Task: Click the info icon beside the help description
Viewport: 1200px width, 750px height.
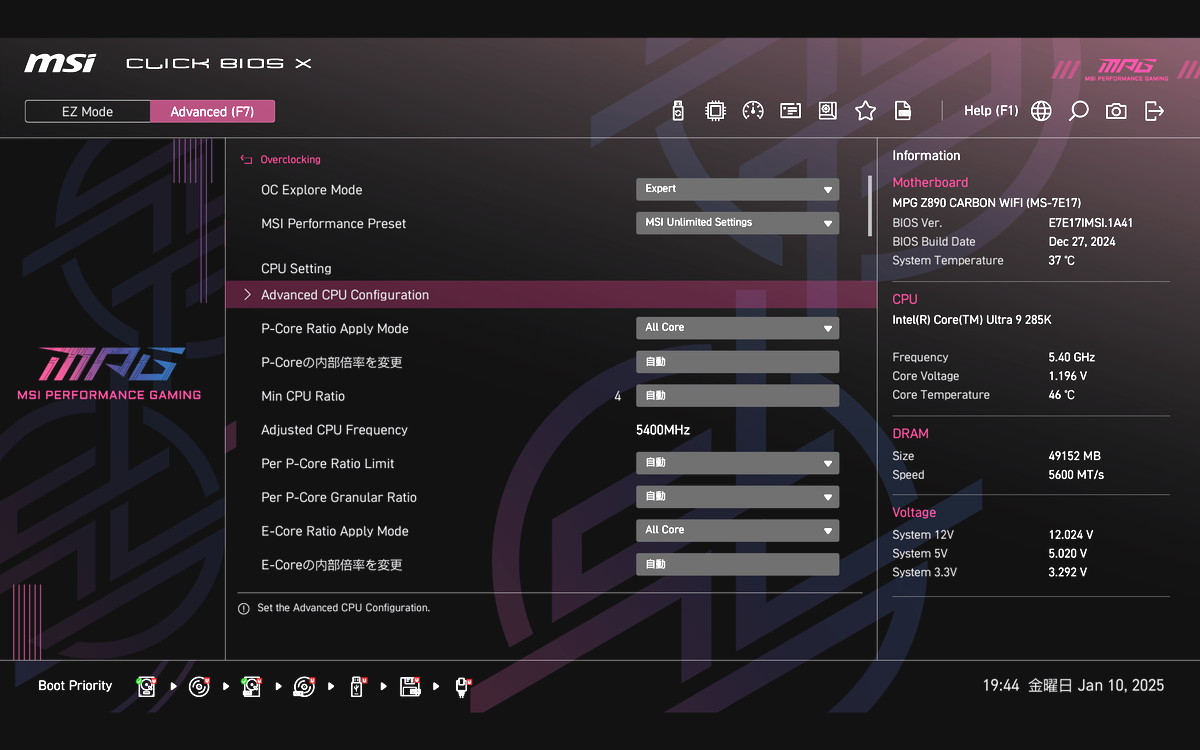Action: [243, 608]
